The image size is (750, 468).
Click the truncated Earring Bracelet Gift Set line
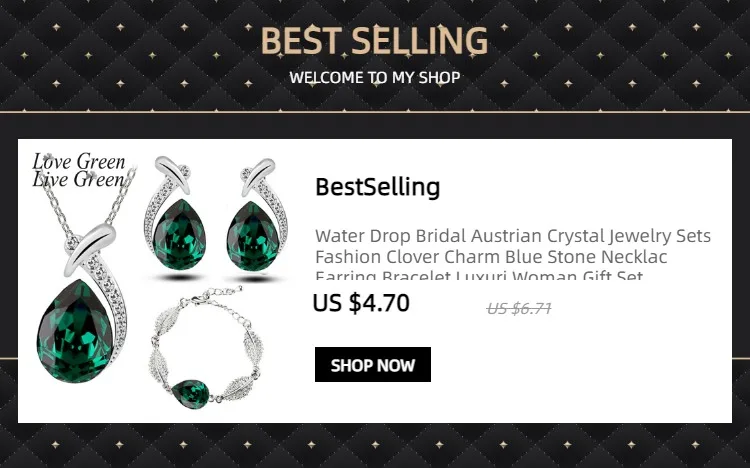(479, 275)
